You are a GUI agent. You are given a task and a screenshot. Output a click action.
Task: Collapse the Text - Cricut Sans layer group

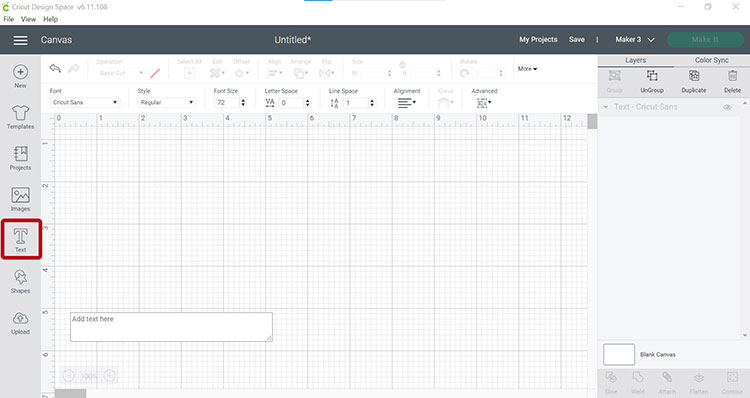click(606, 107)
